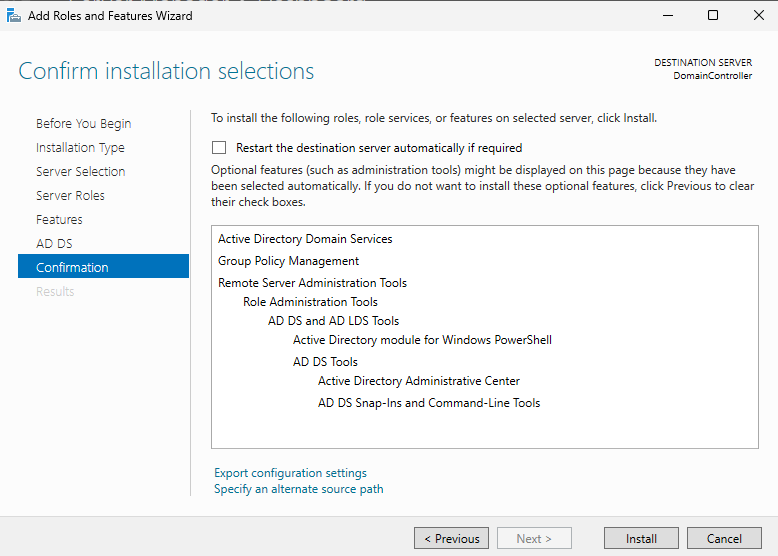Enable restart destination server automatically checkbox
Viewport: 778px width, 556px height.
click(x=219, y=147)
